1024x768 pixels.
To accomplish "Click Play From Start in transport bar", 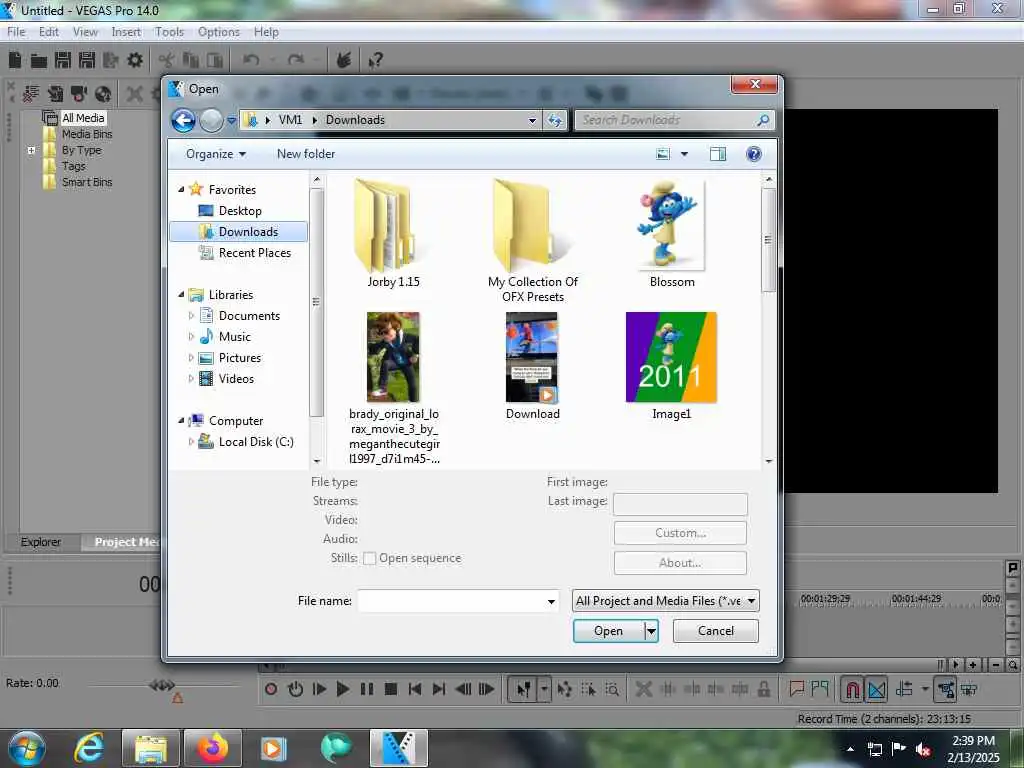I will click(x=319, y=689).
